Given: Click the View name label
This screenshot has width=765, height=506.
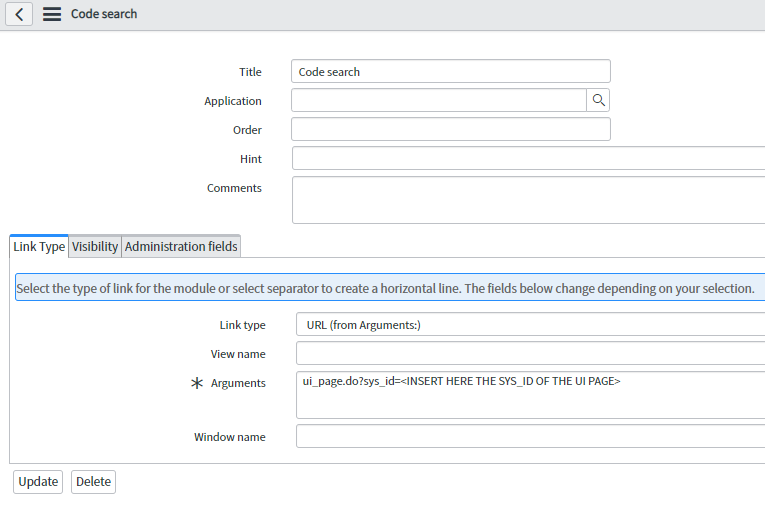Looking at the screenshot, I should pyautogui.click(x=238, y=354).
